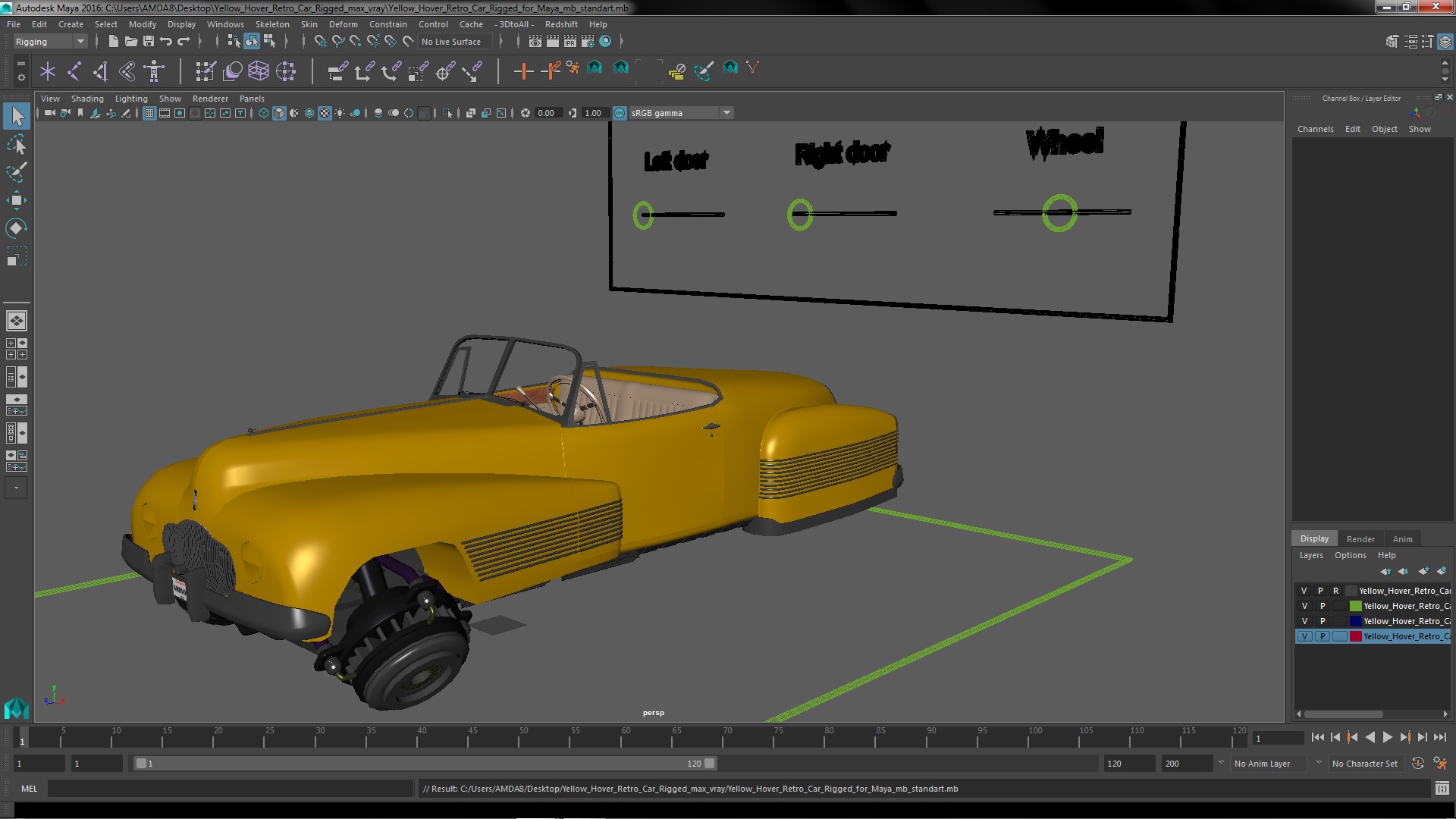The height and width of the screenshot is (819, 1456).
Task: Toggle wireframe display in the viewport
Action: [x=264, y=113]
